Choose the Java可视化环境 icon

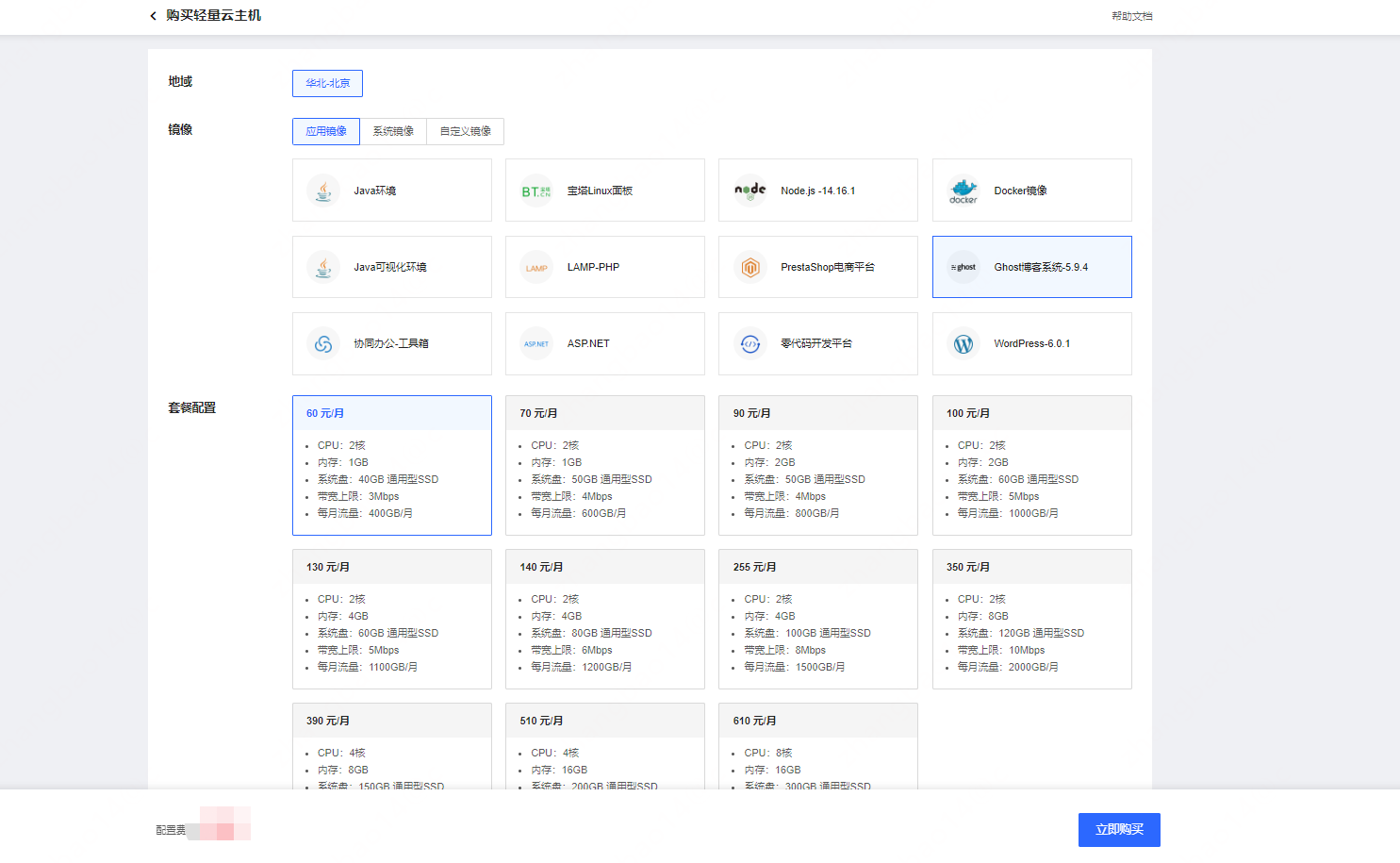click(323, 267)
